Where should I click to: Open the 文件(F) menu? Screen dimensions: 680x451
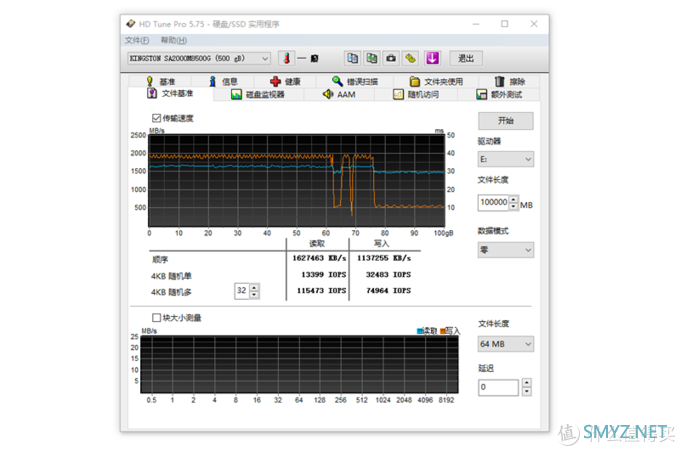click(137, 40)
